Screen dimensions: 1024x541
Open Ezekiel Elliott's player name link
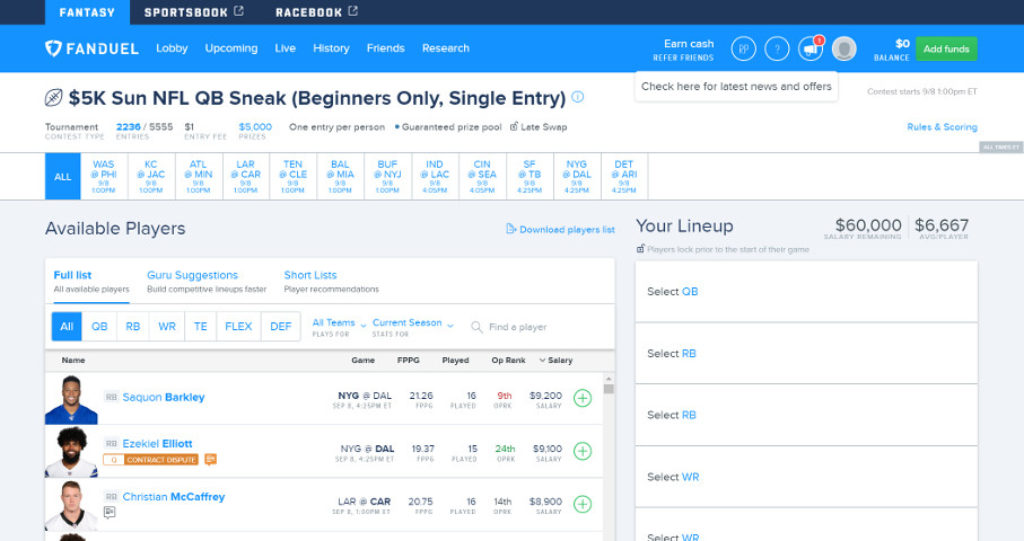(x=157, y=444)
